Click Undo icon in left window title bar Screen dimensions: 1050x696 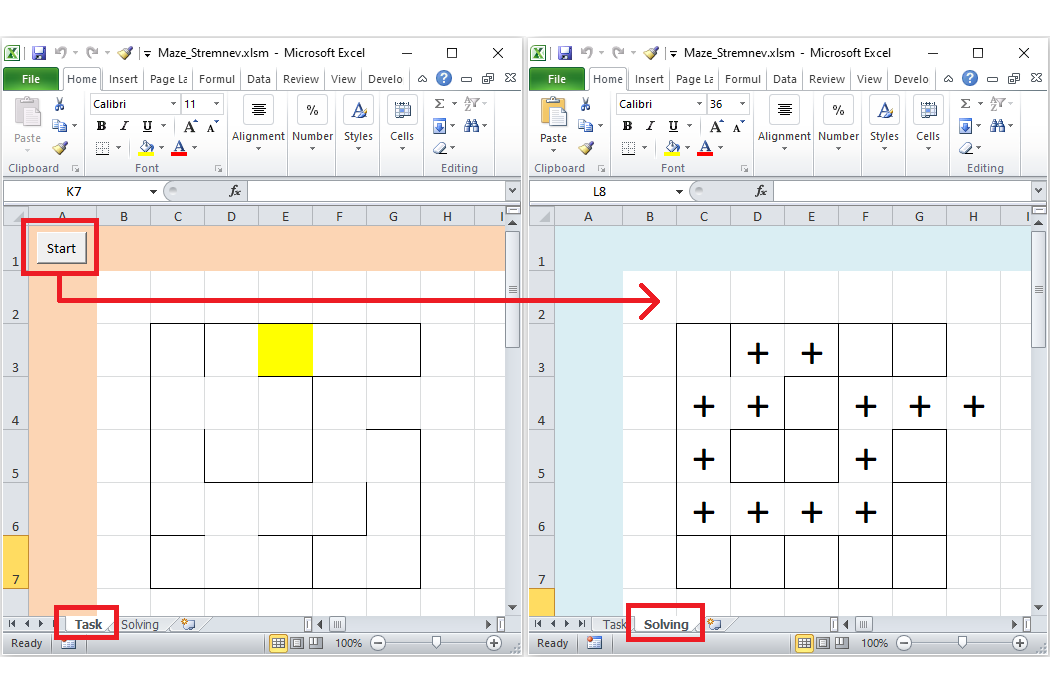[61, 52]
